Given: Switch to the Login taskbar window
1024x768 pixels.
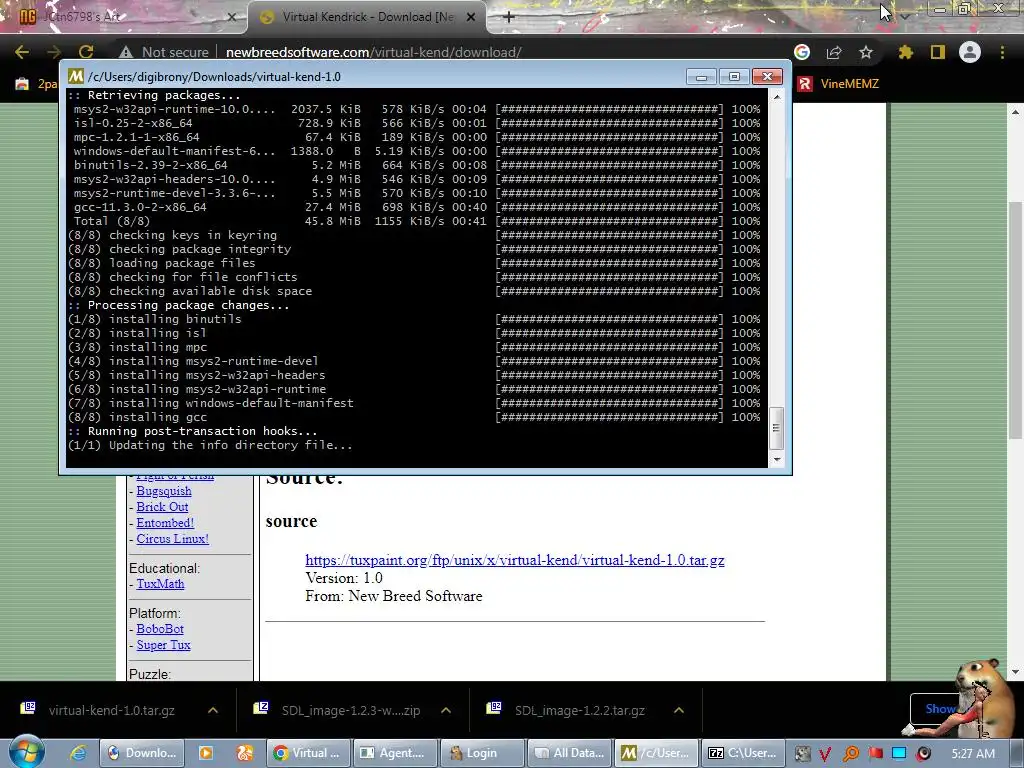Looking at the screenshot, I should [482, 753].
